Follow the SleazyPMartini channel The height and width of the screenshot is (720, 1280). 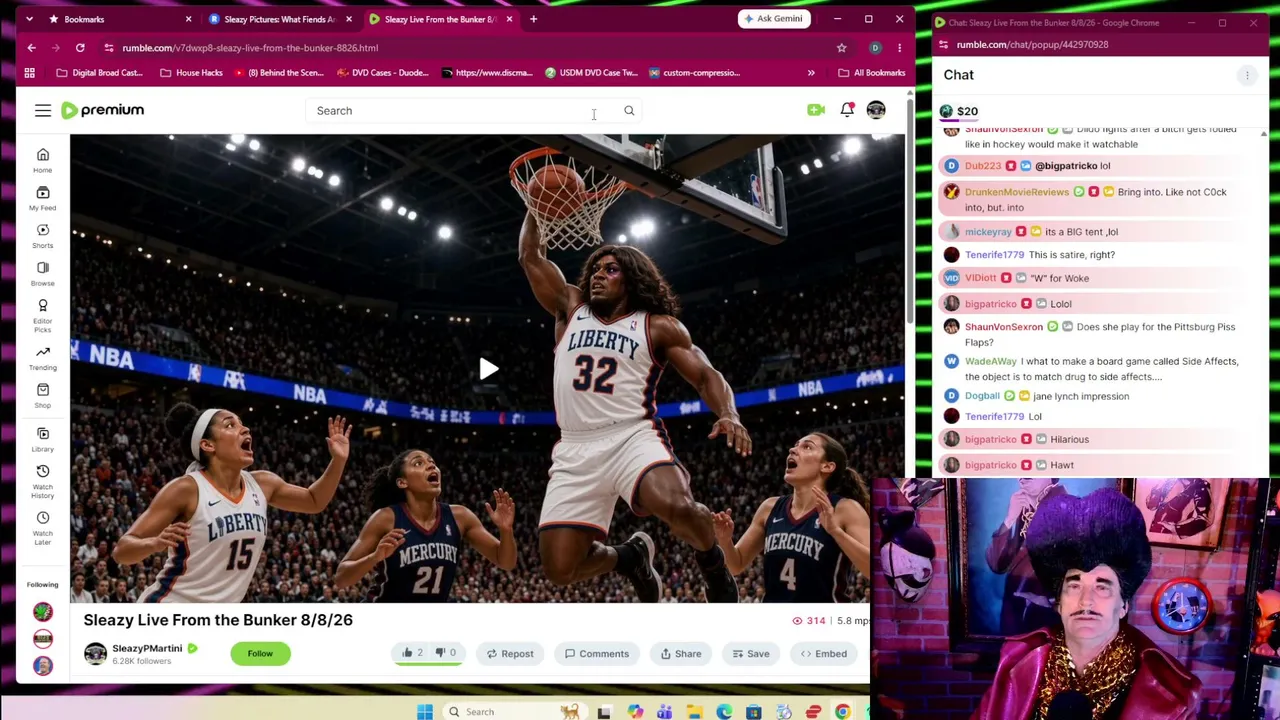[x=260, y=653]
